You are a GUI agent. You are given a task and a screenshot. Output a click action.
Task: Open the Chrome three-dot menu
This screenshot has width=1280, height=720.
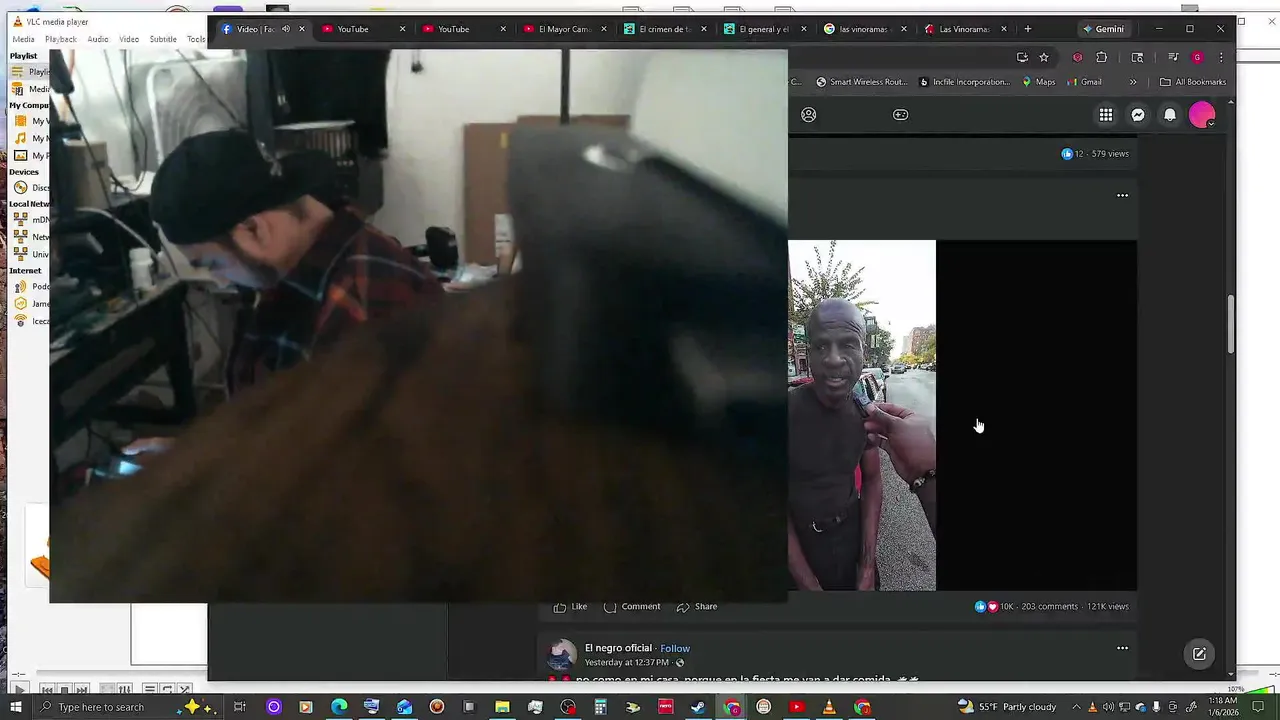(x=1221, y=57)
